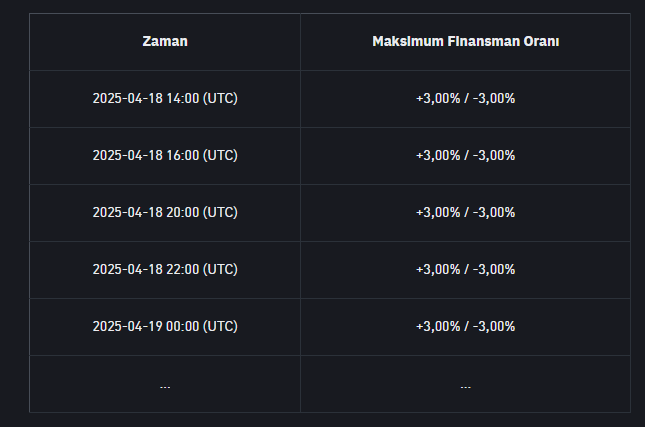
Task: Click the (UTC) label in the 2025-04-19 row
Action: point(220,326)
